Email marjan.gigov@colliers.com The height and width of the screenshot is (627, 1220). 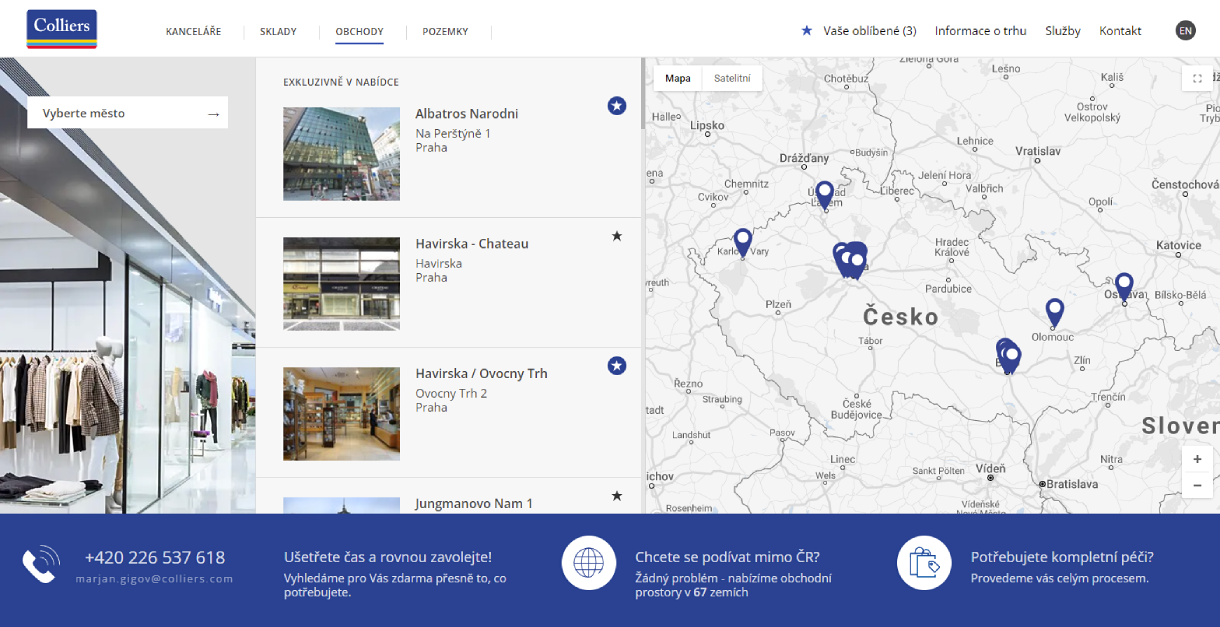155,579
